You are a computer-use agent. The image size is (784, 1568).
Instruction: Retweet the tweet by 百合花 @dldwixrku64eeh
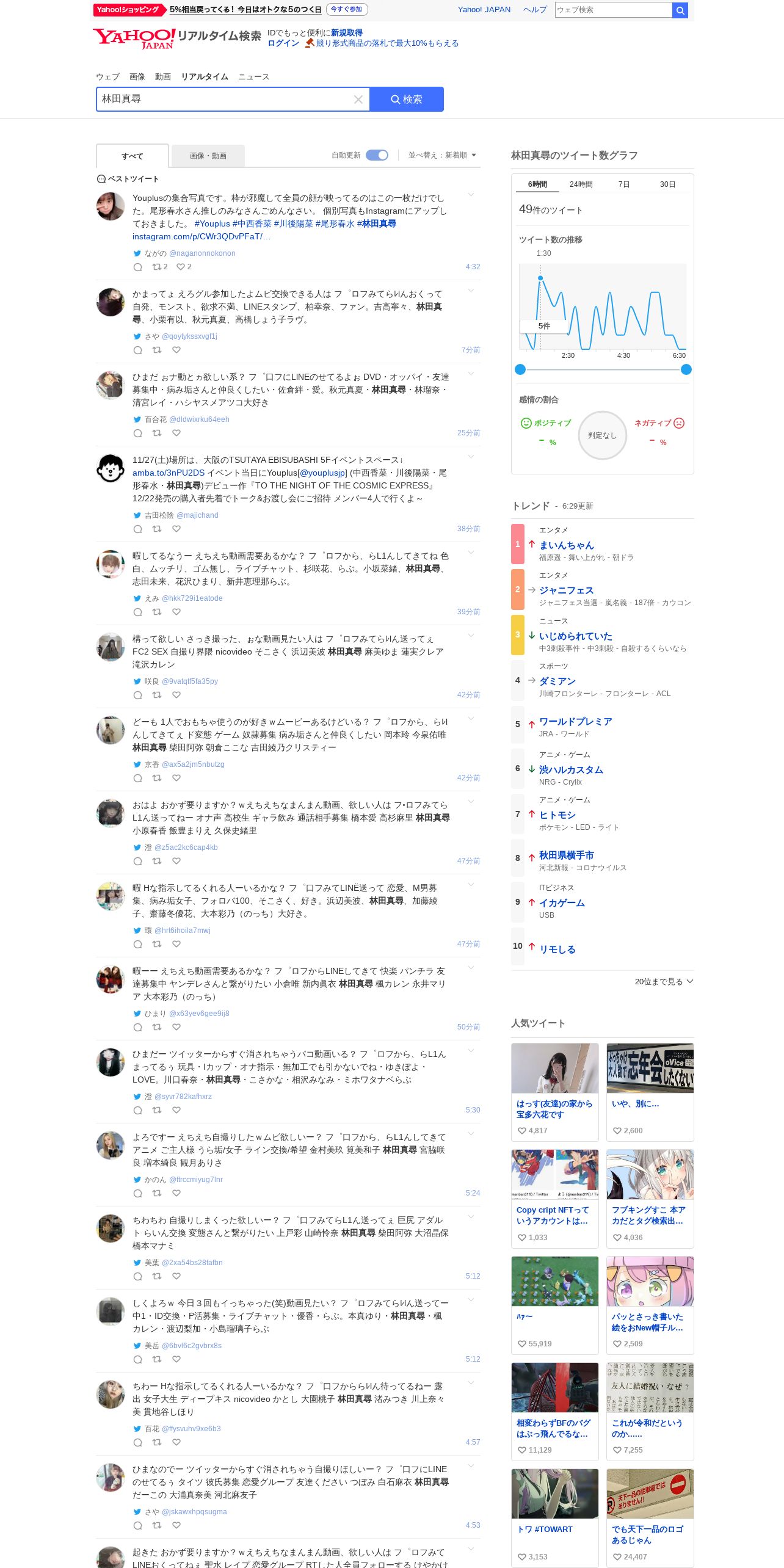coord(157,433)
